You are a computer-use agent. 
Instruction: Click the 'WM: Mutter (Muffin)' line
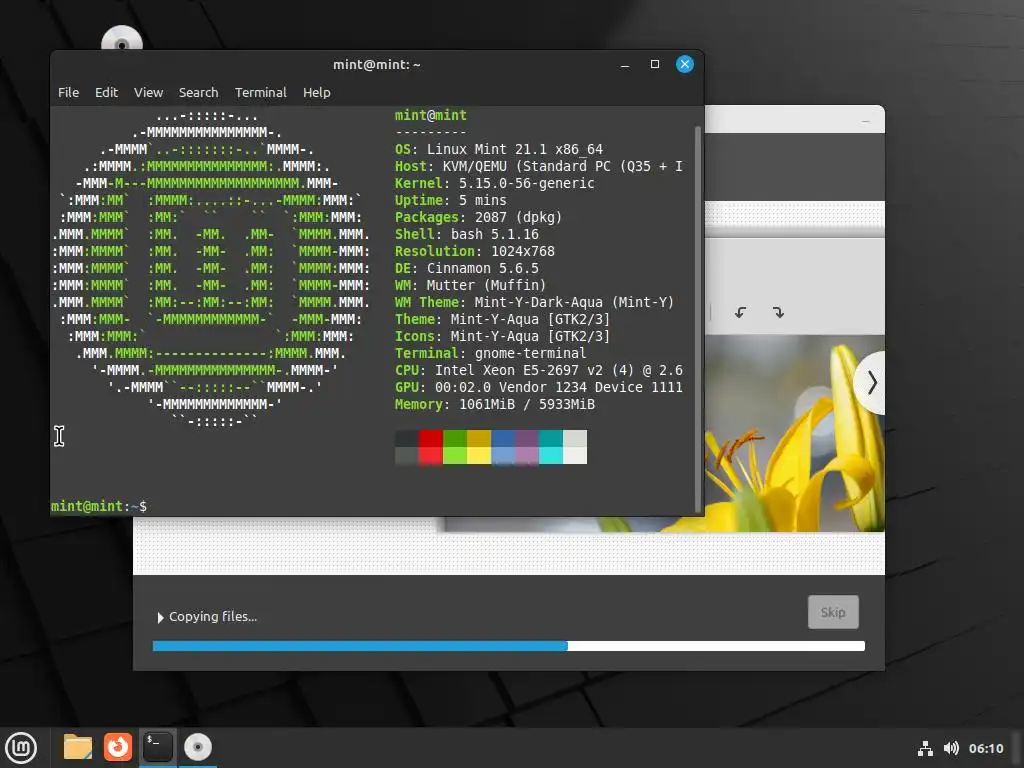point(470,285)
